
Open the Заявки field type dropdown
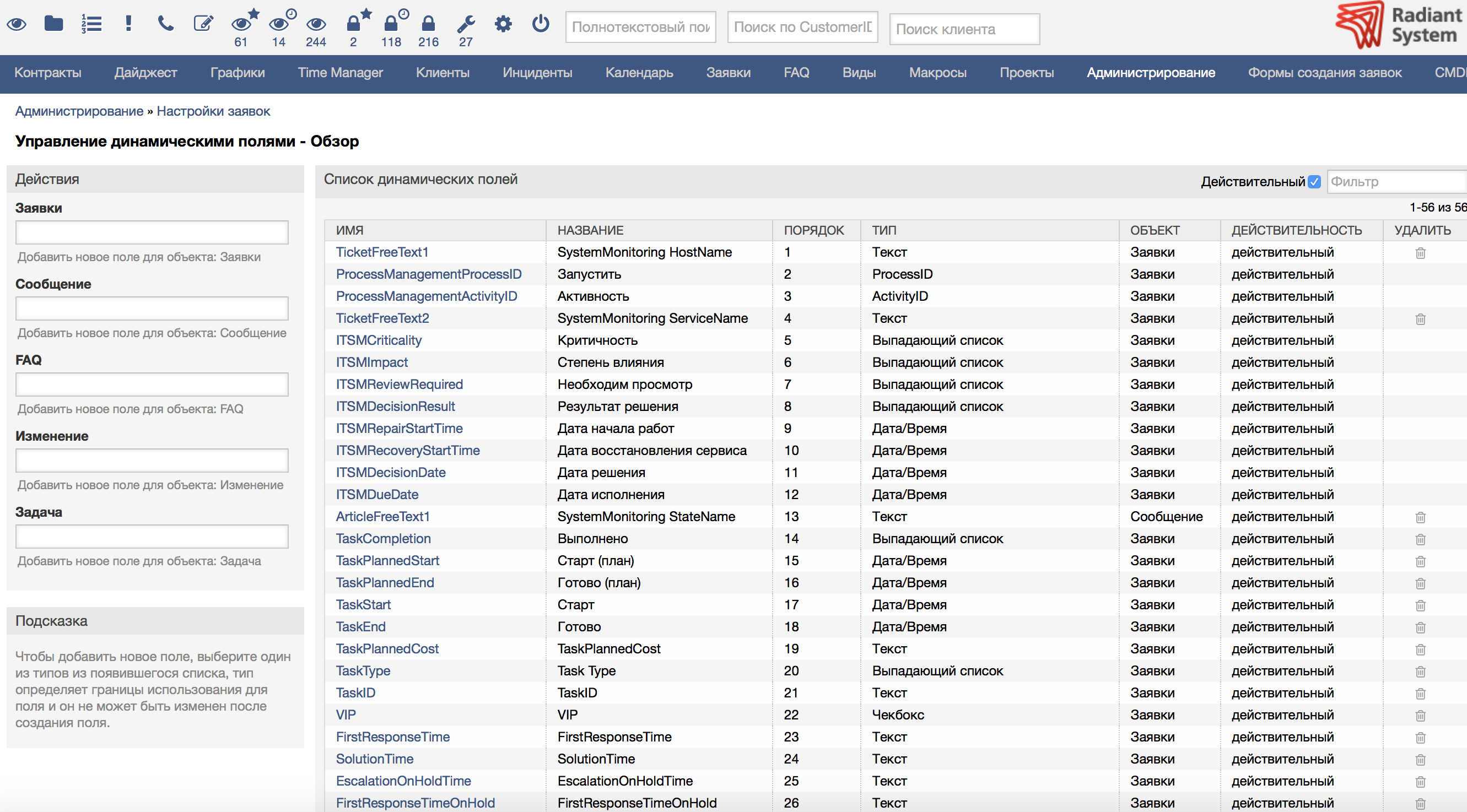tap(152, 232)
